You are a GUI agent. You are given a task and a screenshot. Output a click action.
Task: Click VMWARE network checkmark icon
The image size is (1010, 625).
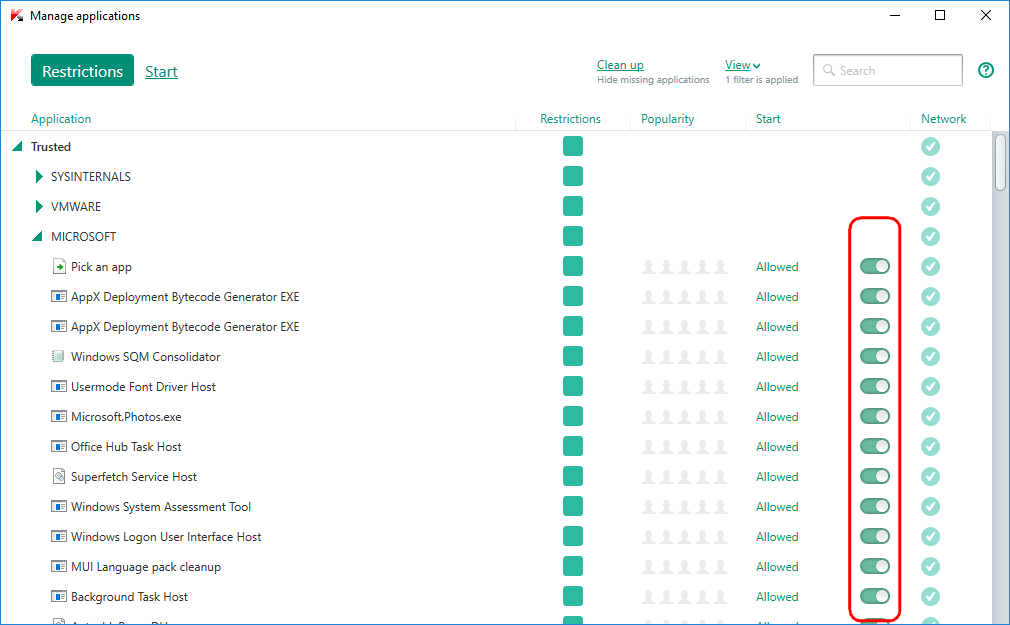click(930, 206)
